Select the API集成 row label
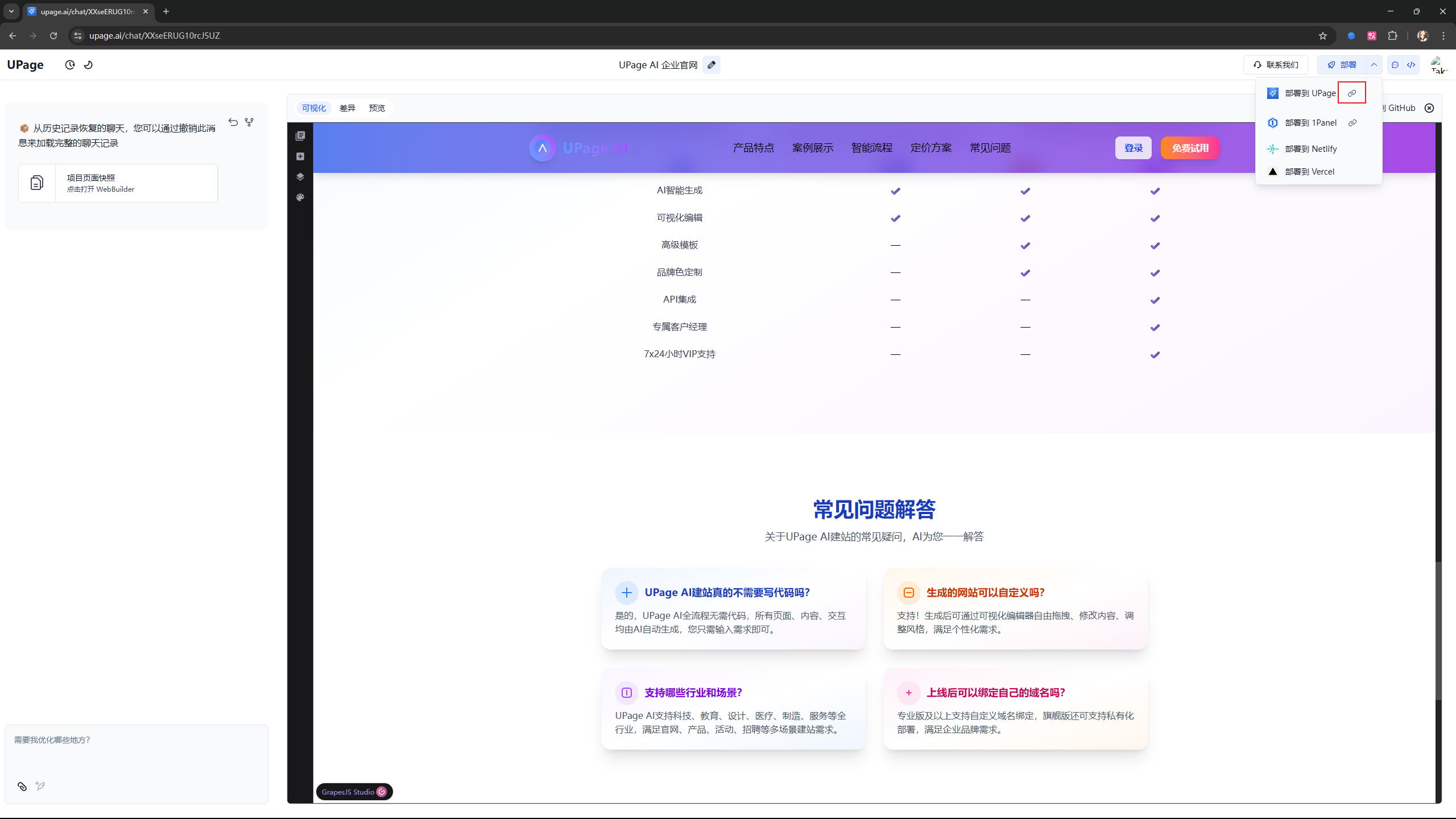 (x=680, y=300)
